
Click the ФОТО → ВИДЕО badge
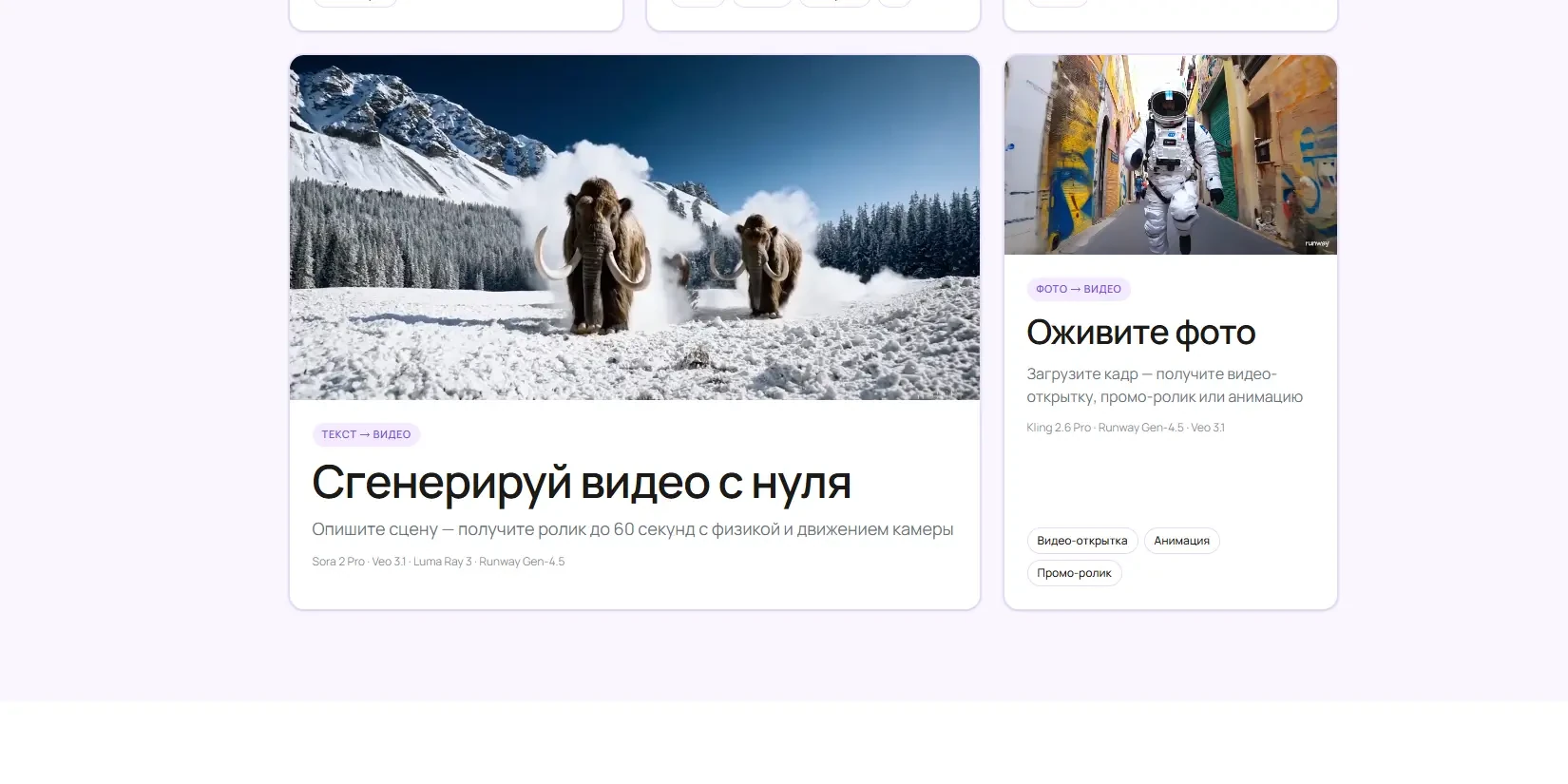click(x=1079, y=289)
